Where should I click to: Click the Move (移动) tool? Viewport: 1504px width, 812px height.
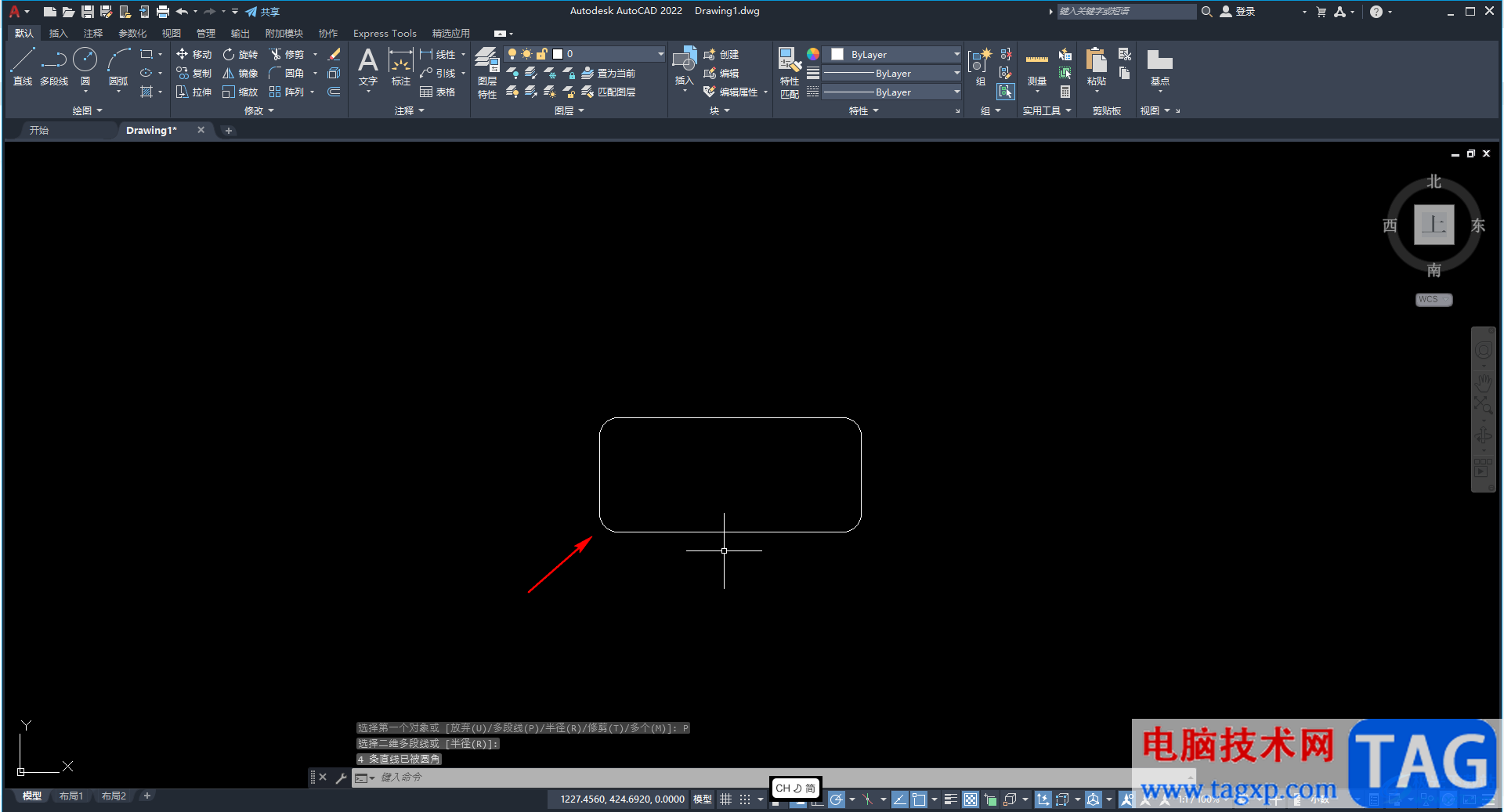coord(194,54)
